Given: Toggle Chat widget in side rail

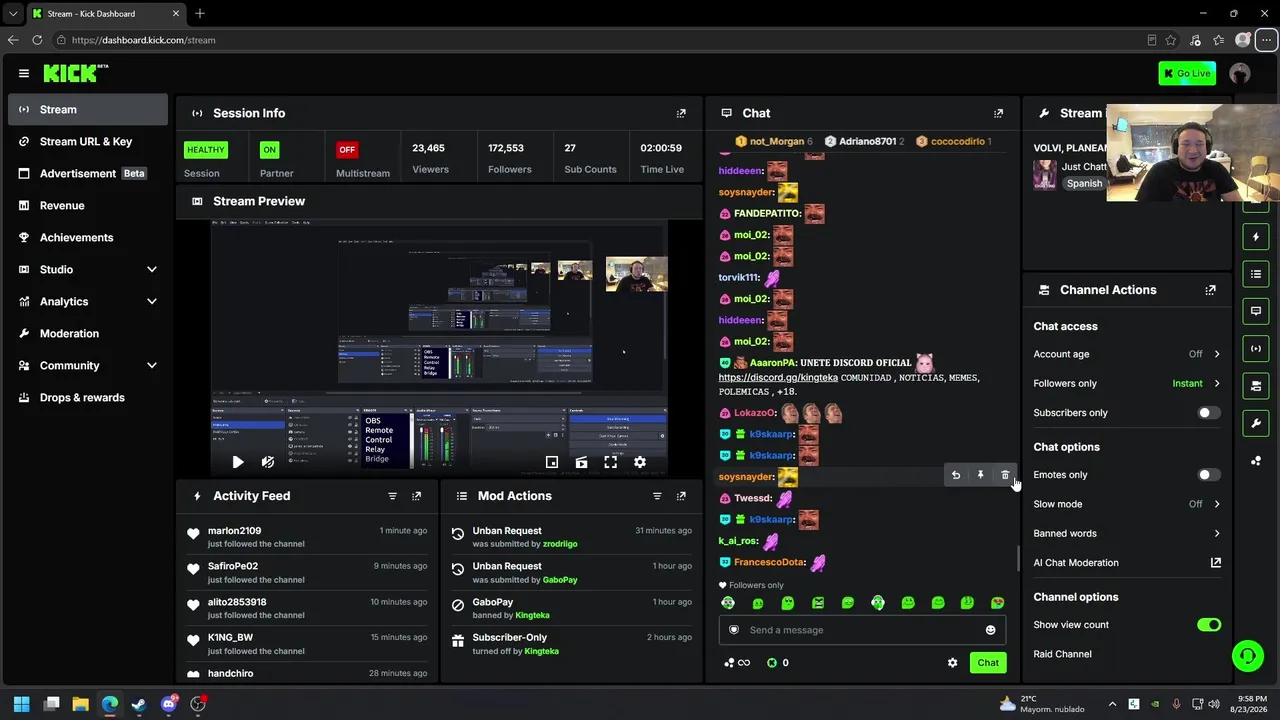Looking at the screenshot, I should [x=1256, y=311].
